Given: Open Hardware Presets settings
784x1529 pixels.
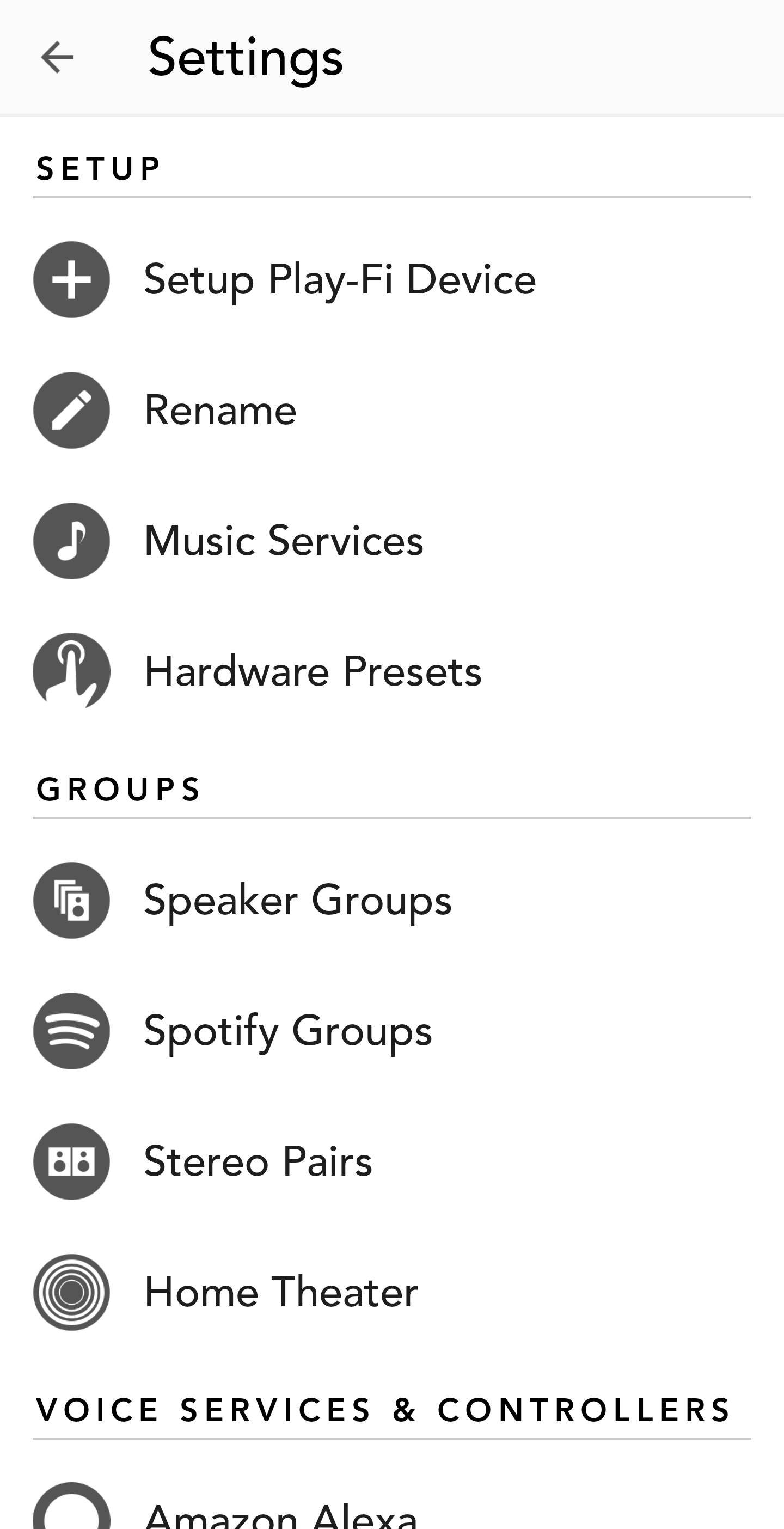Looking at the screenshot, I should coord(313,671).
